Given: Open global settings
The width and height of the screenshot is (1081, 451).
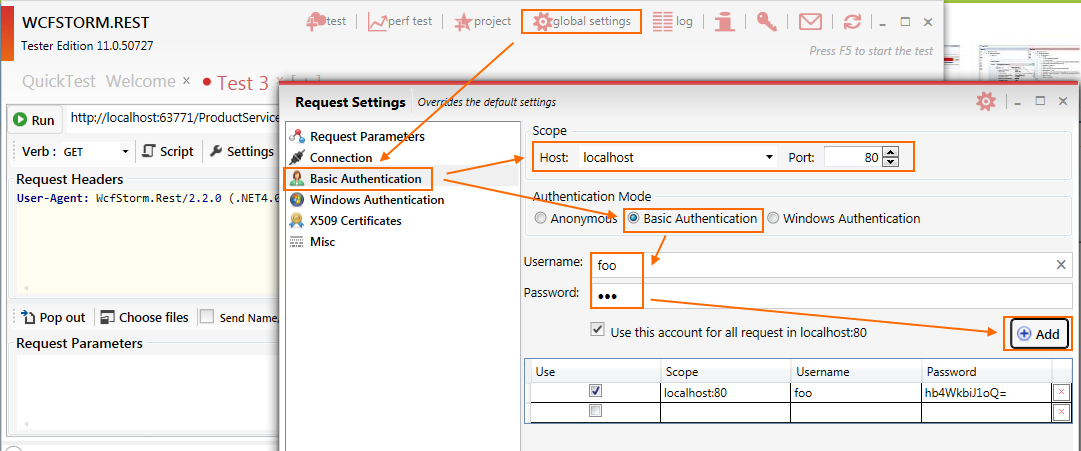Looking at the screenshot, I should point(582,21).
